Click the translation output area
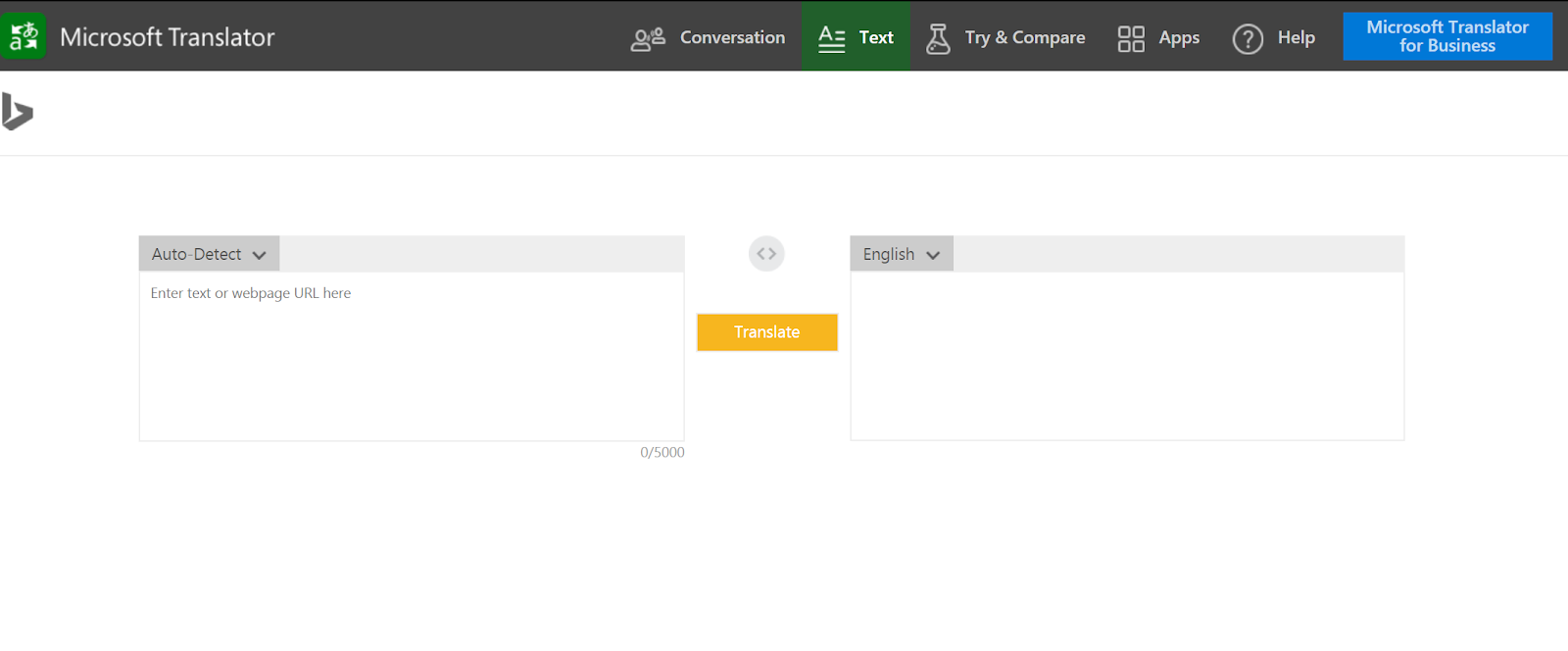This screenshot has height=651, width=1568. click(1127, 356)
